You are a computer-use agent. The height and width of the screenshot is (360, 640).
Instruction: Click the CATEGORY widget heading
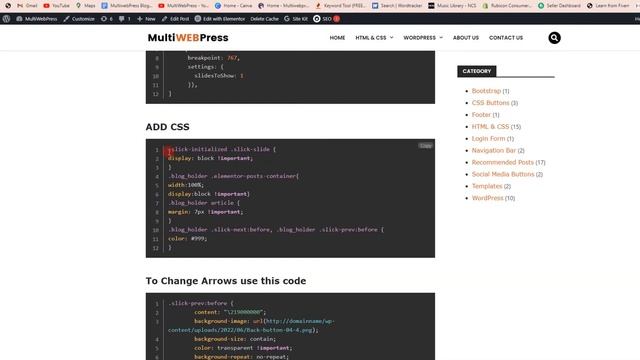coord(476,71)
